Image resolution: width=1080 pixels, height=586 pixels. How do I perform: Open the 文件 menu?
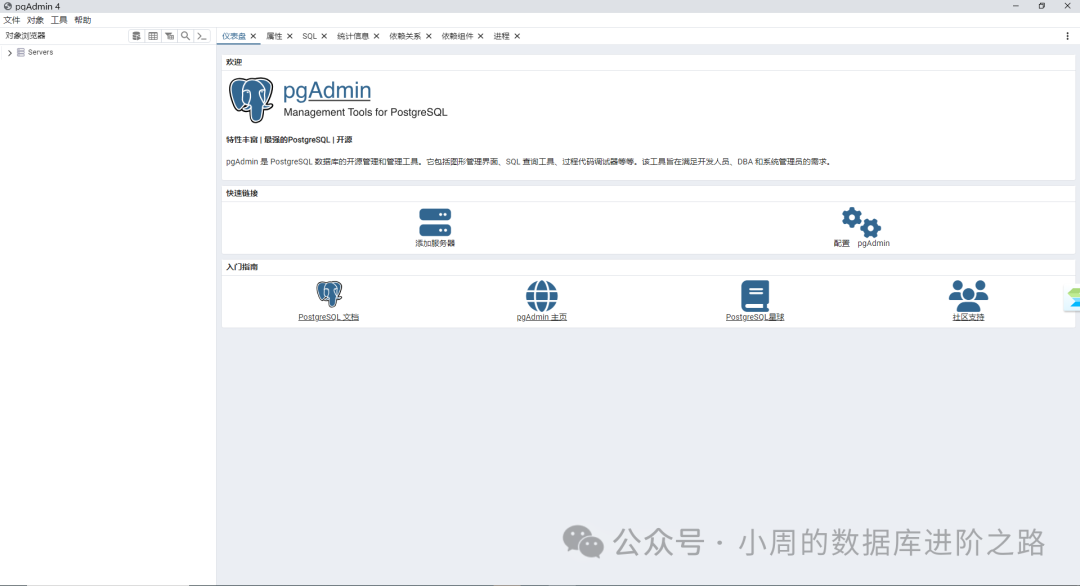pyautogui.click(x=12, y=19)
